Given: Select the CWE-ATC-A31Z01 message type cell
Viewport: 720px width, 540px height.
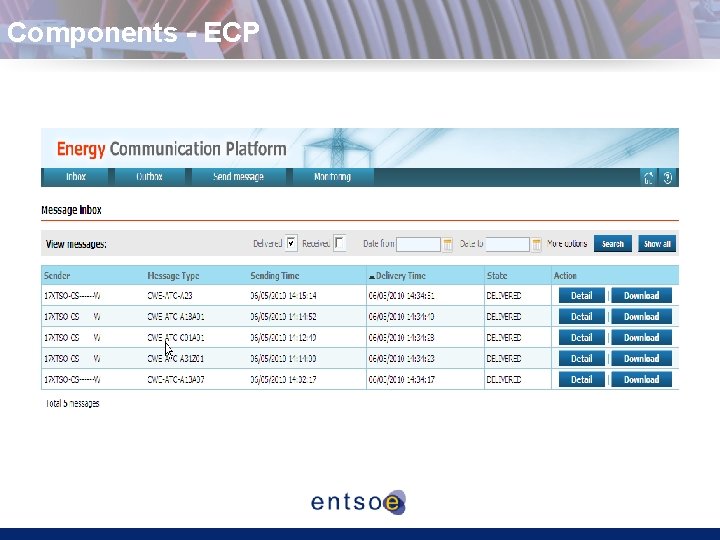Looking at the screenshot, I should click(x=175, y=359).
